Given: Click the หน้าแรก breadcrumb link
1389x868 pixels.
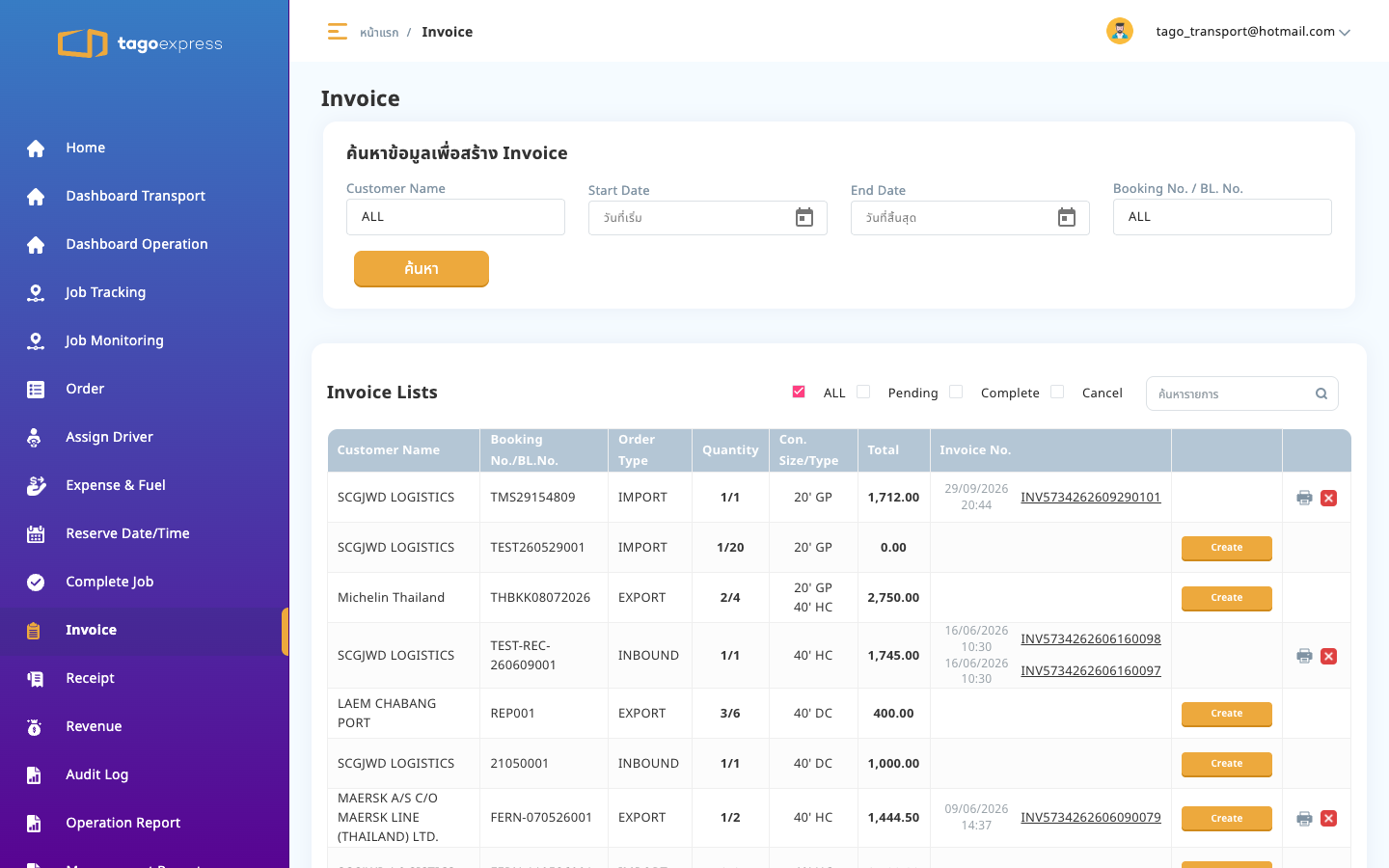Looking at the screenshot, I should (379, 32).
